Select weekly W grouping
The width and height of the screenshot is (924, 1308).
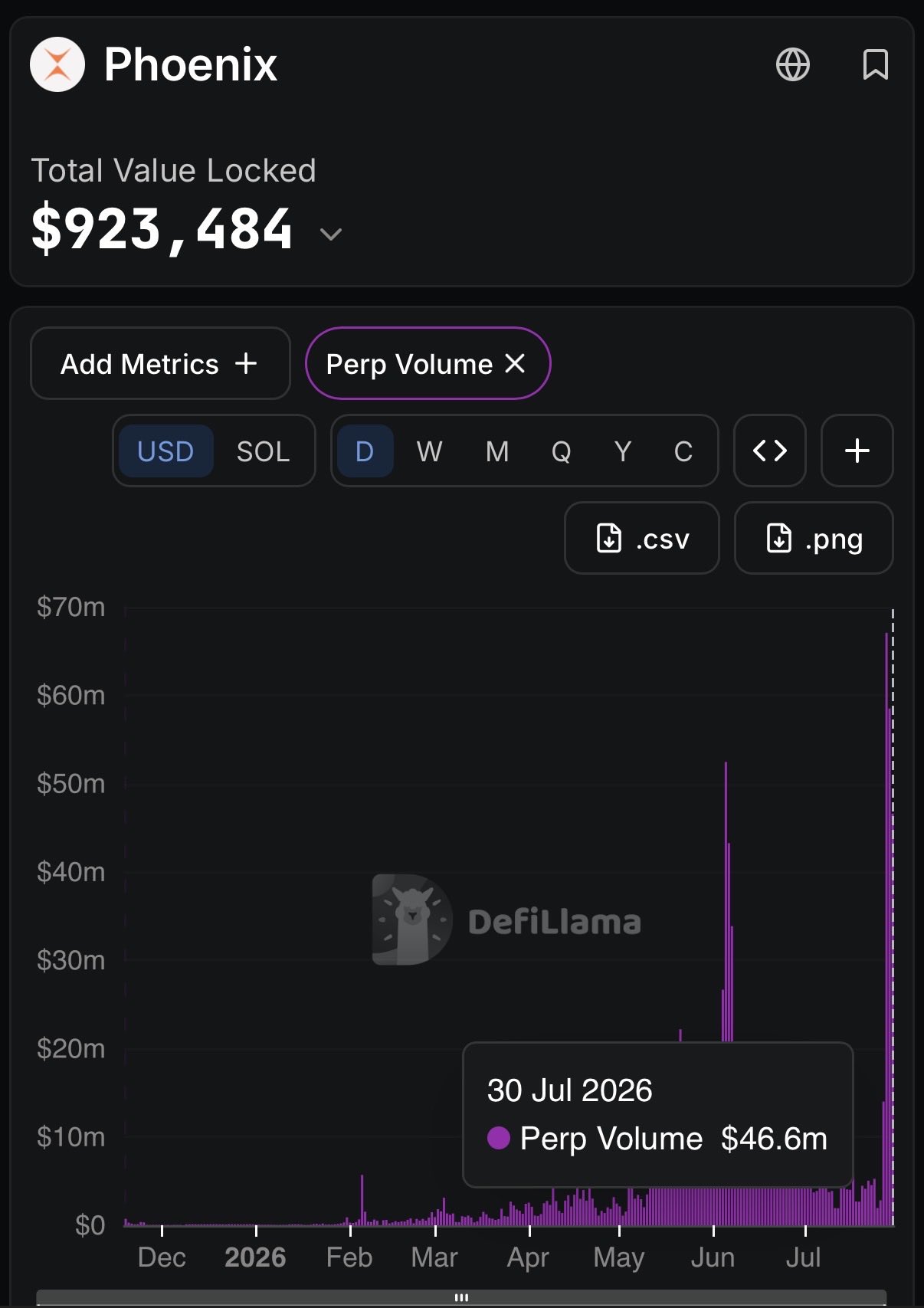[x=429, y=451]
